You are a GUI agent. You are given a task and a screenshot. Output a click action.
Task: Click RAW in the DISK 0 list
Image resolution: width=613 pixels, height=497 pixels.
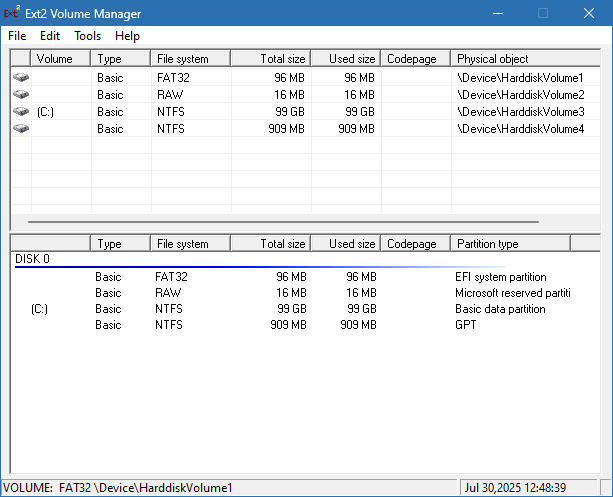click(168, 293)
